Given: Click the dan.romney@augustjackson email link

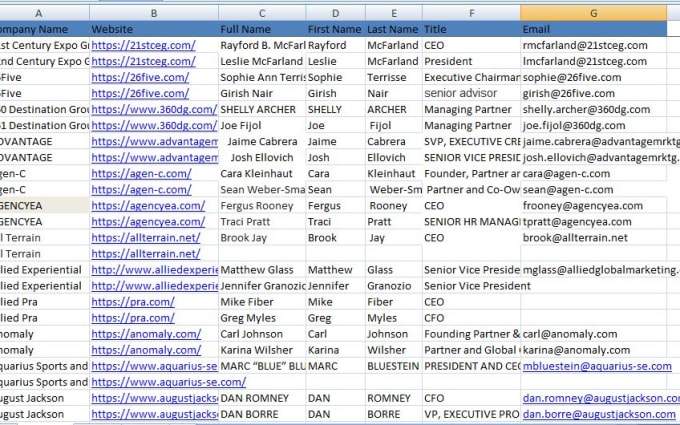Looking at the screenshot, I should point(601,398).
